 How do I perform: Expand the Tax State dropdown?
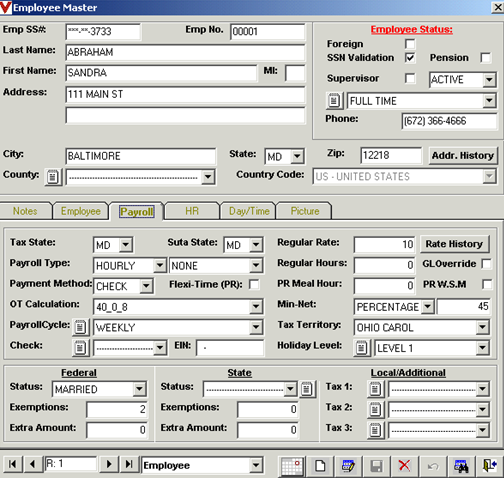[126, 245]
